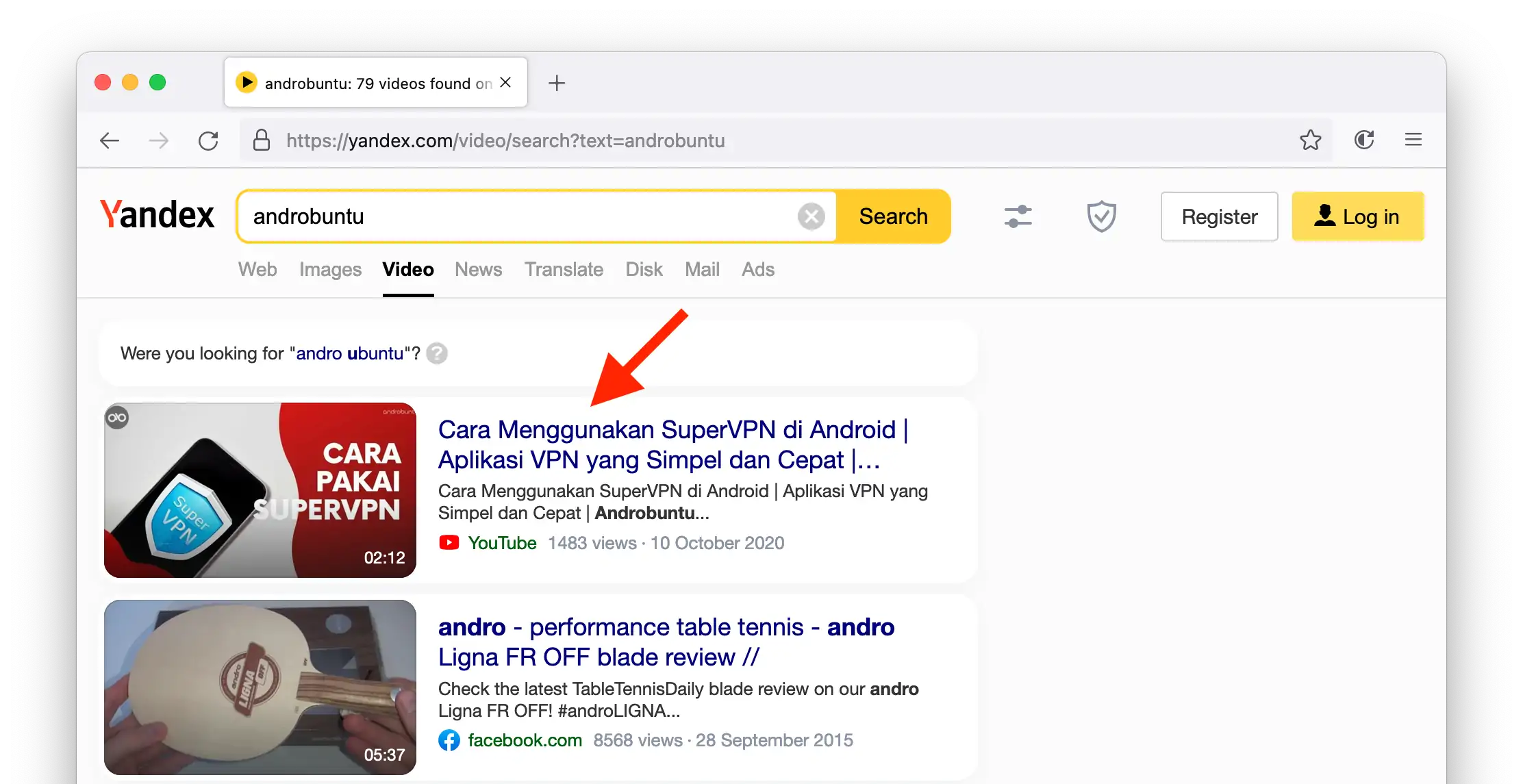The image size is (1523, 784).
Task: Click the padlock icon in address bar
Action: (x=262, y=140)
